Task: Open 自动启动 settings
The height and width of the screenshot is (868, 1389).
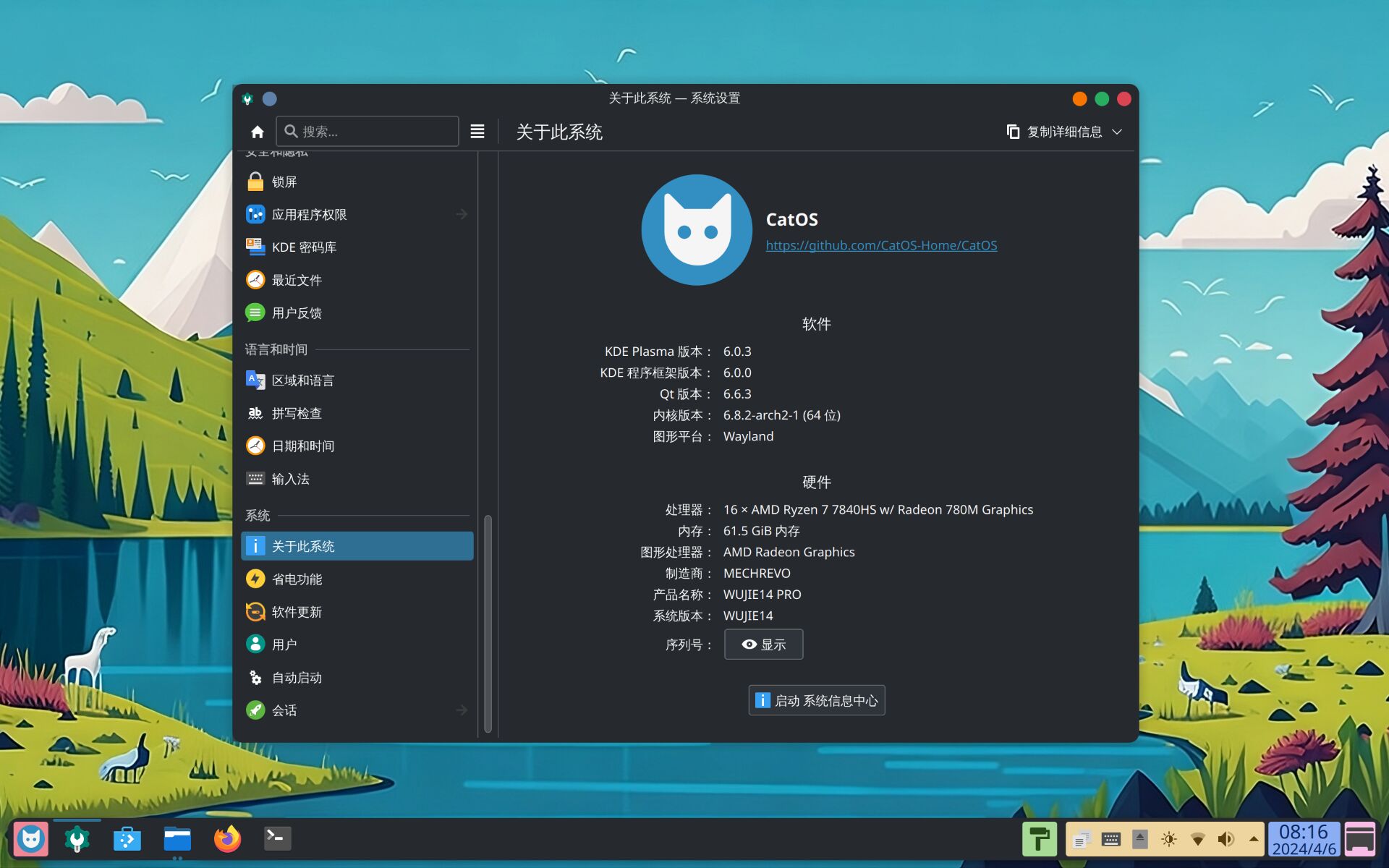Action: click(x=357, y=678)
